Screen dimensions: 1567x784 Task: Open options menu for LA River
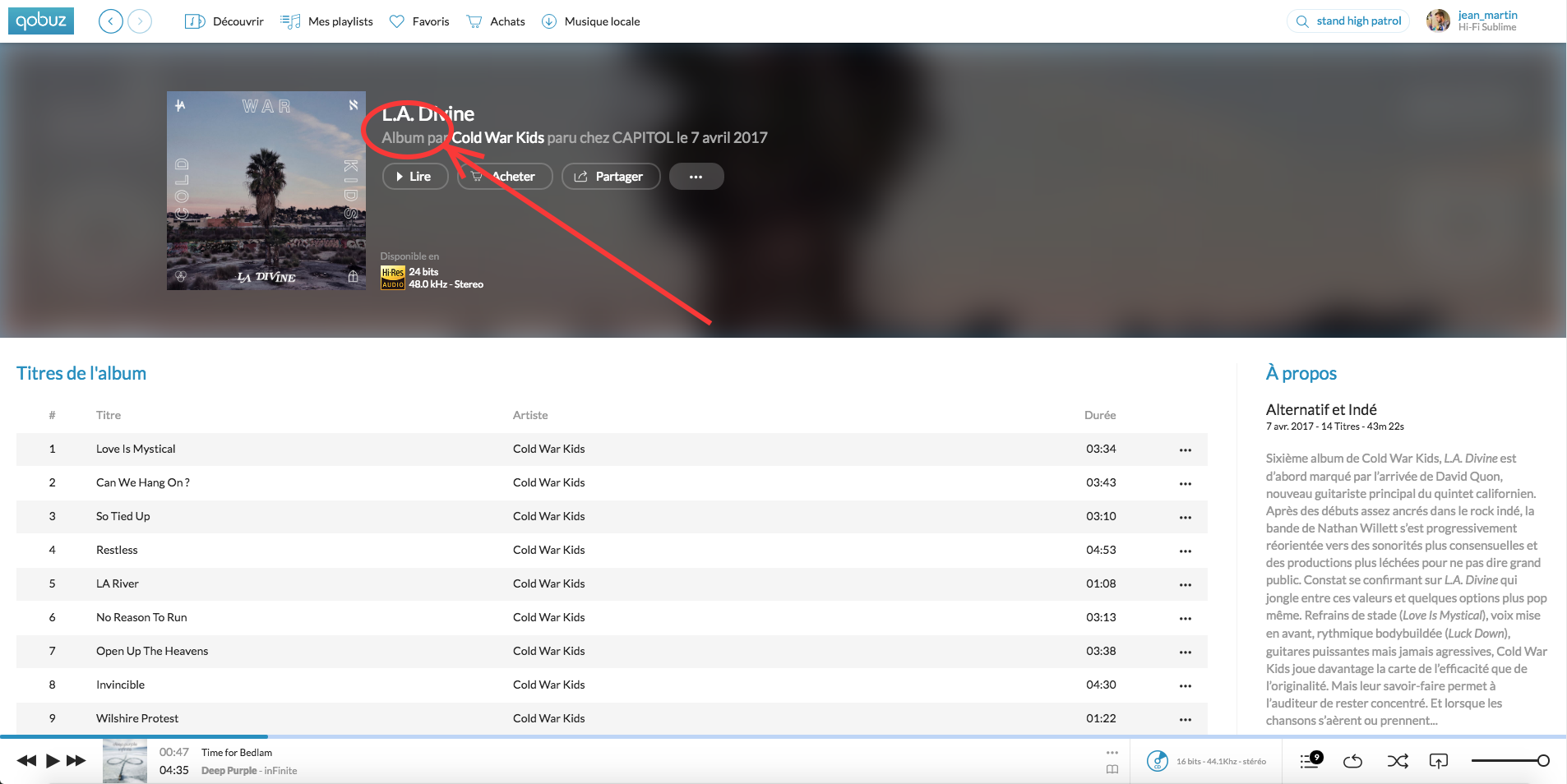click(1186, 584)
